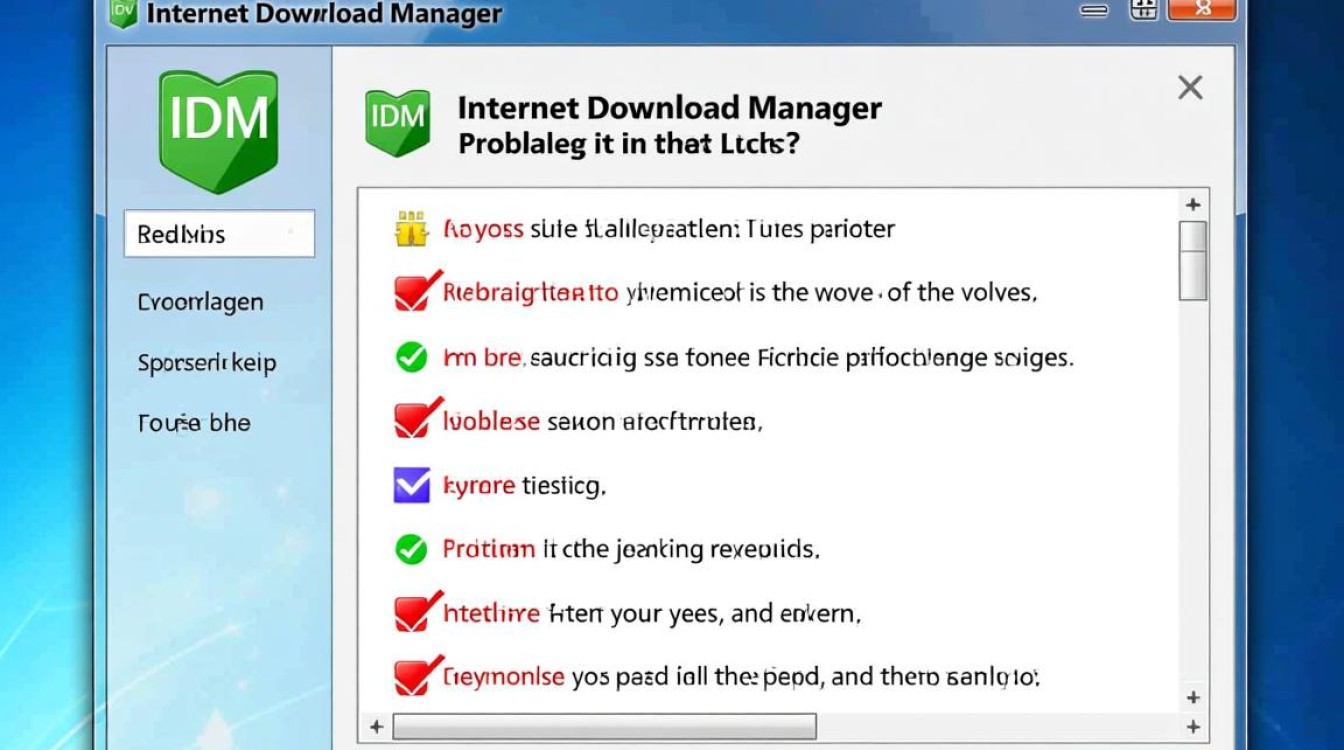Image resolution: width=1344 pixels, height=750 pixels.
Task: Click the IDM icon in window title bar
Action: 123,12
